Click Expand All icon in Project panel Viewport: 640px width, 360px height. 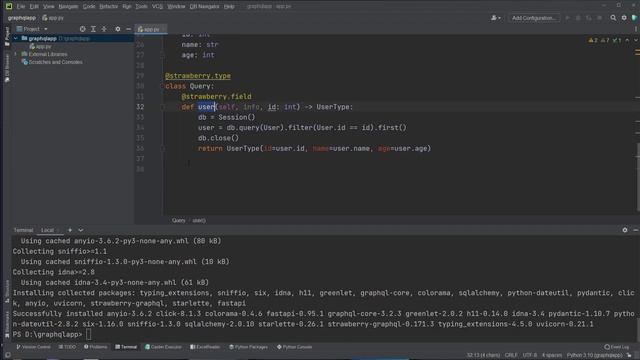click(x=93, y=29)
